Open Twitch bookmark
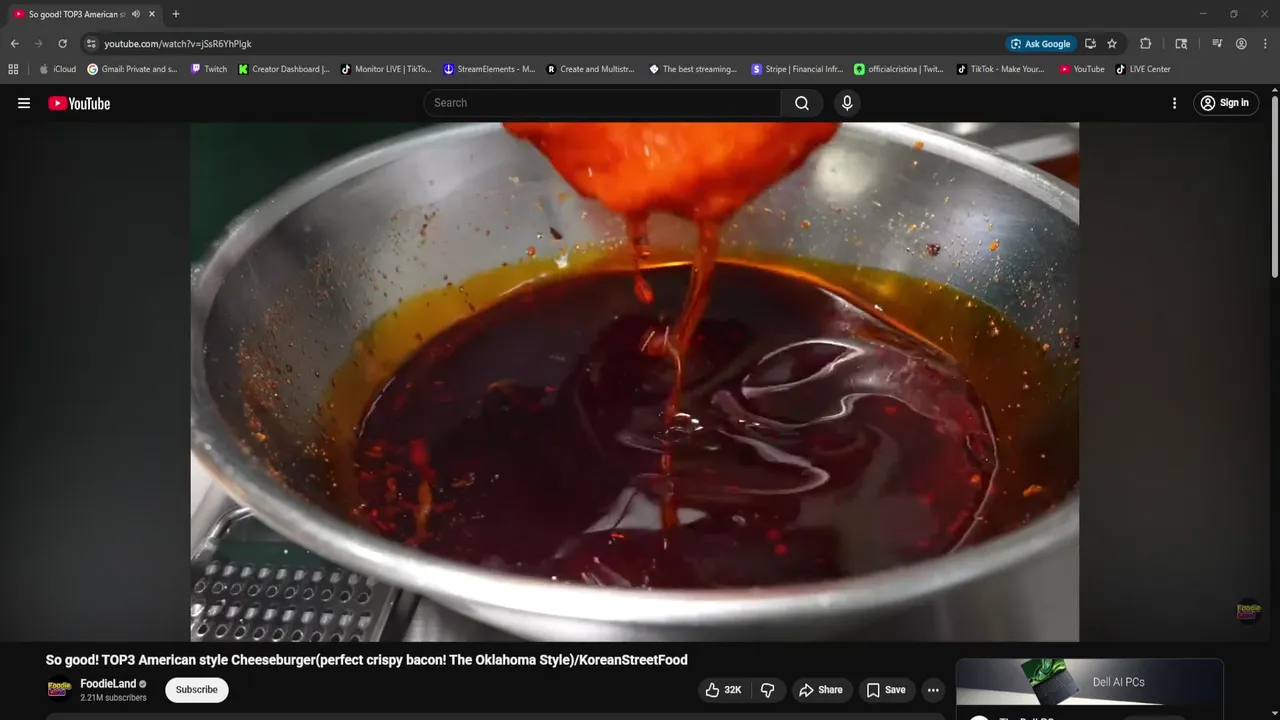Image resolution: width=1280 pixels, height=720 pixels. click(209, 69)
